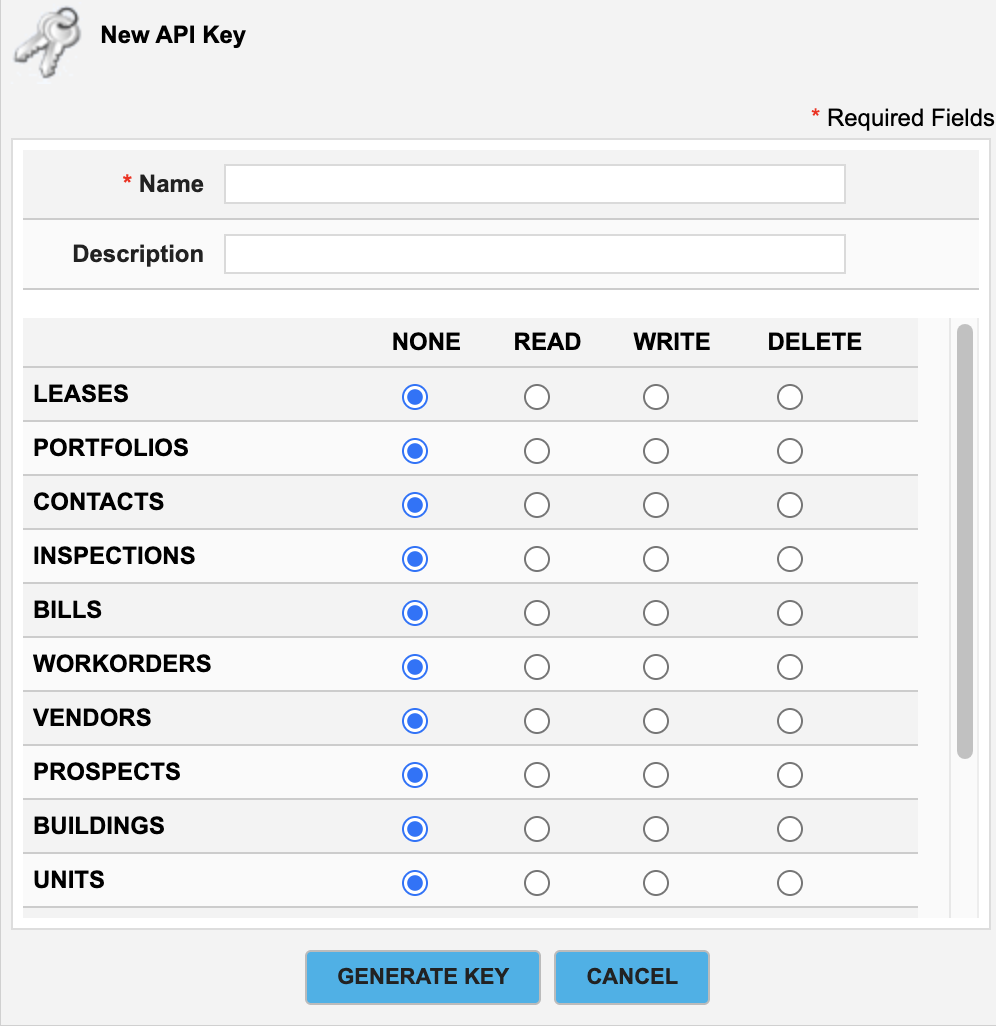Select DELETE permission for LEASES
996x1026 pixels.
pyautogui.click(x=790, y=397)
